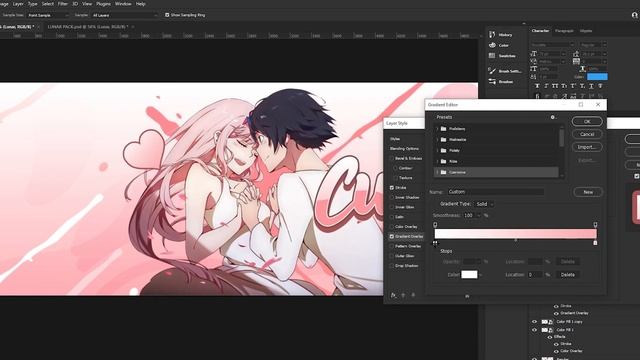Click the Color Fill 1 layer thumbnail
The width and height of the screenshot is (640, 360).
(x=544, y=330)
